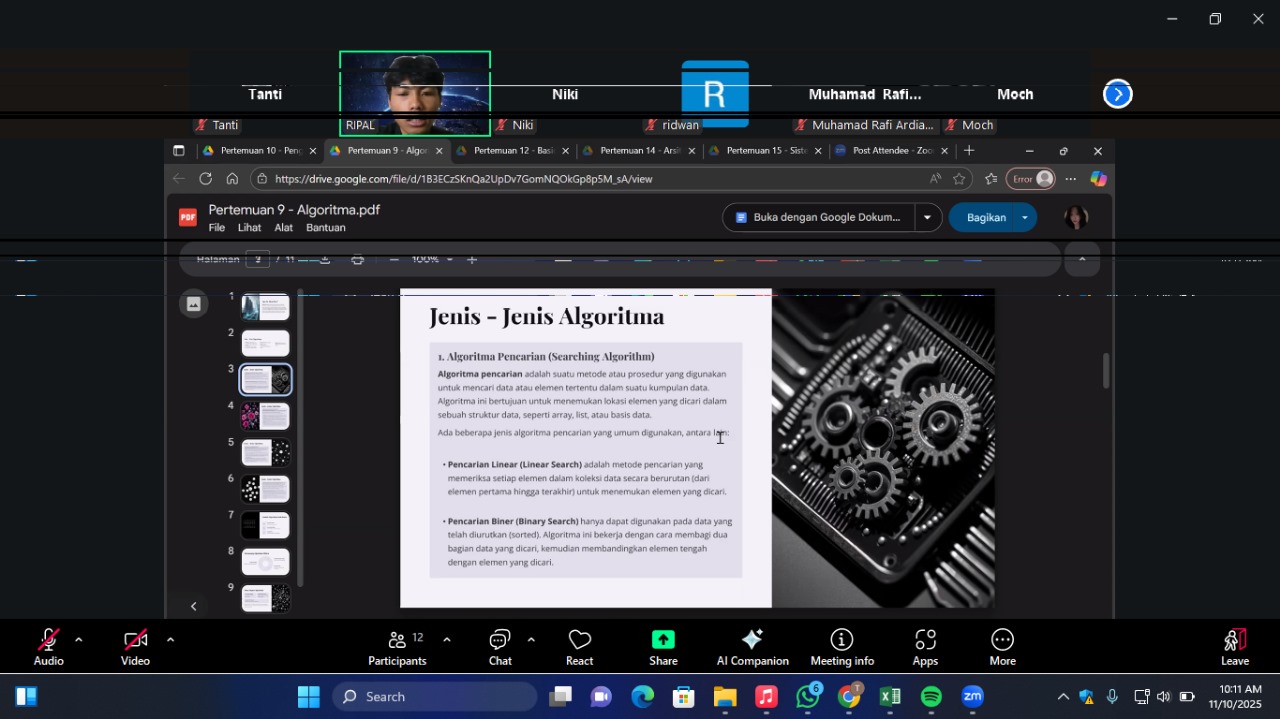Switch to Pertemuan 12 browser tab
The width and height of the screenshot is (1280, 719).
pos(510,151)
